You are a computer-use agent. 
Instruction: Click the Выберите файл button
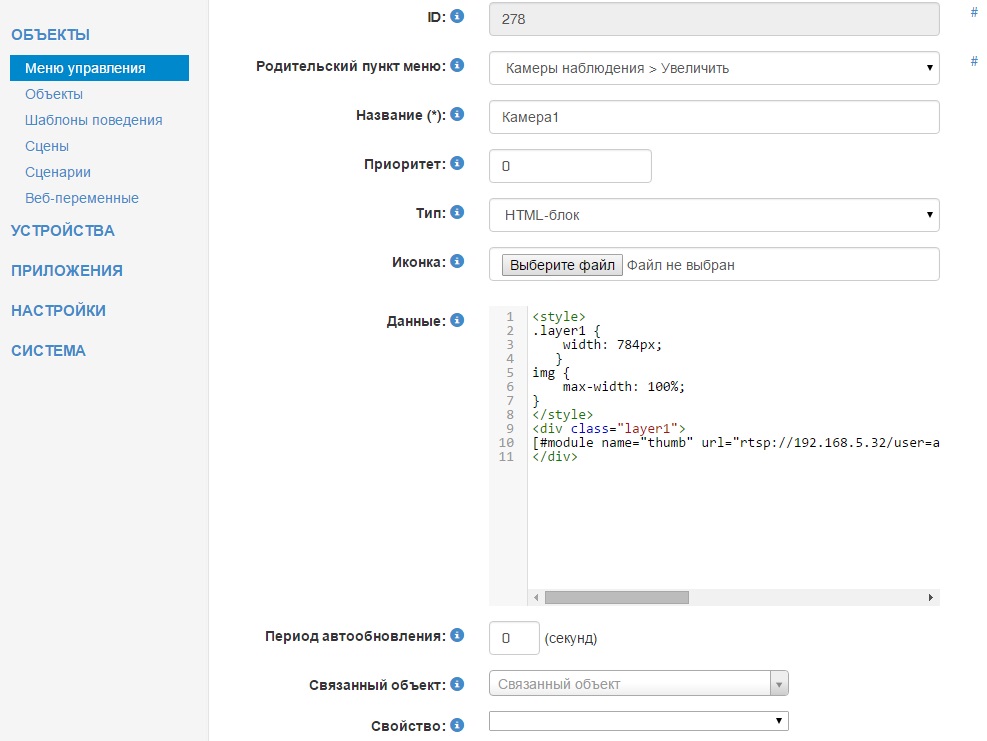pyautogui.click(x=561, y=265)
